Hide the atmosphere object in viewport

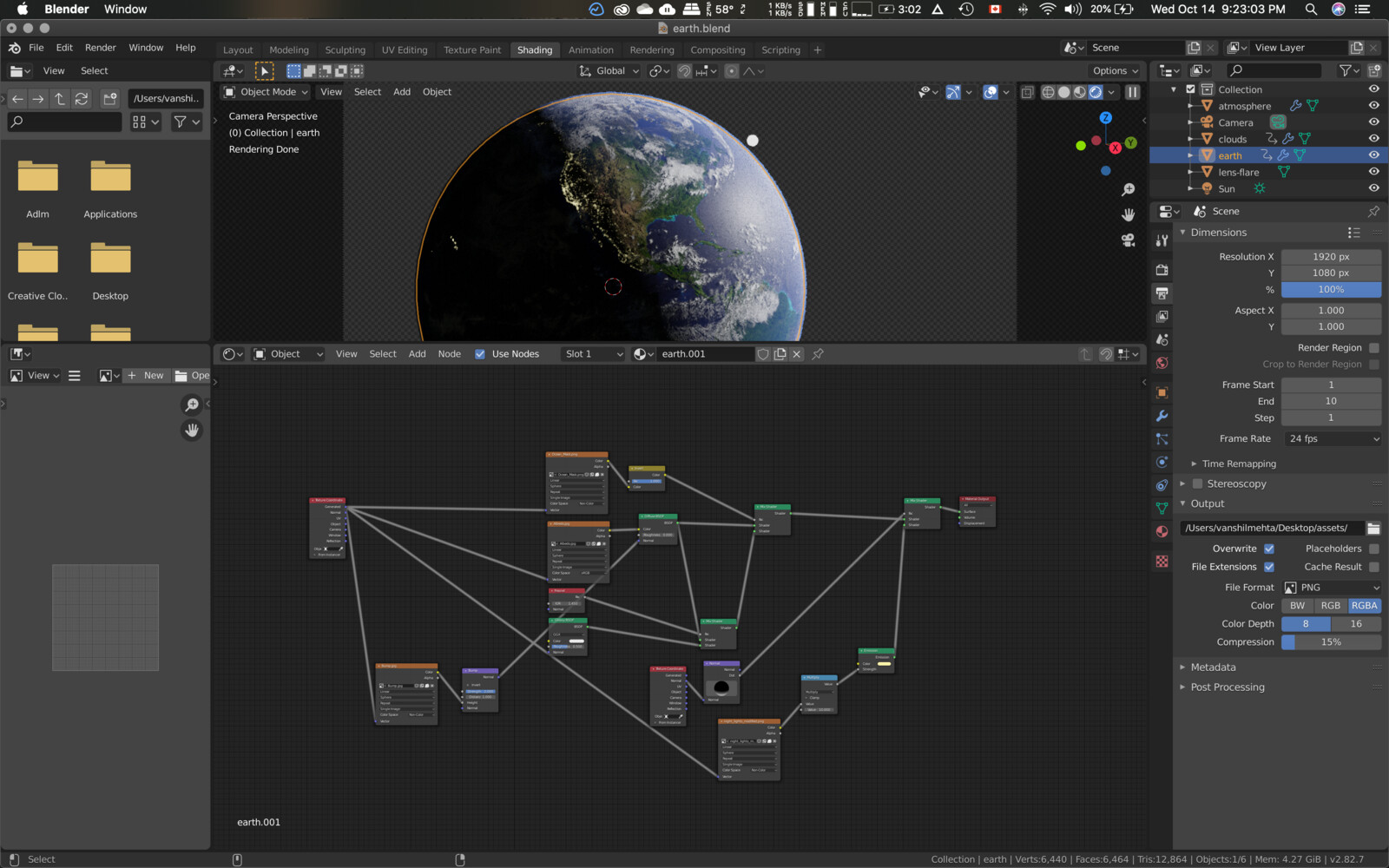[1374, 106]
